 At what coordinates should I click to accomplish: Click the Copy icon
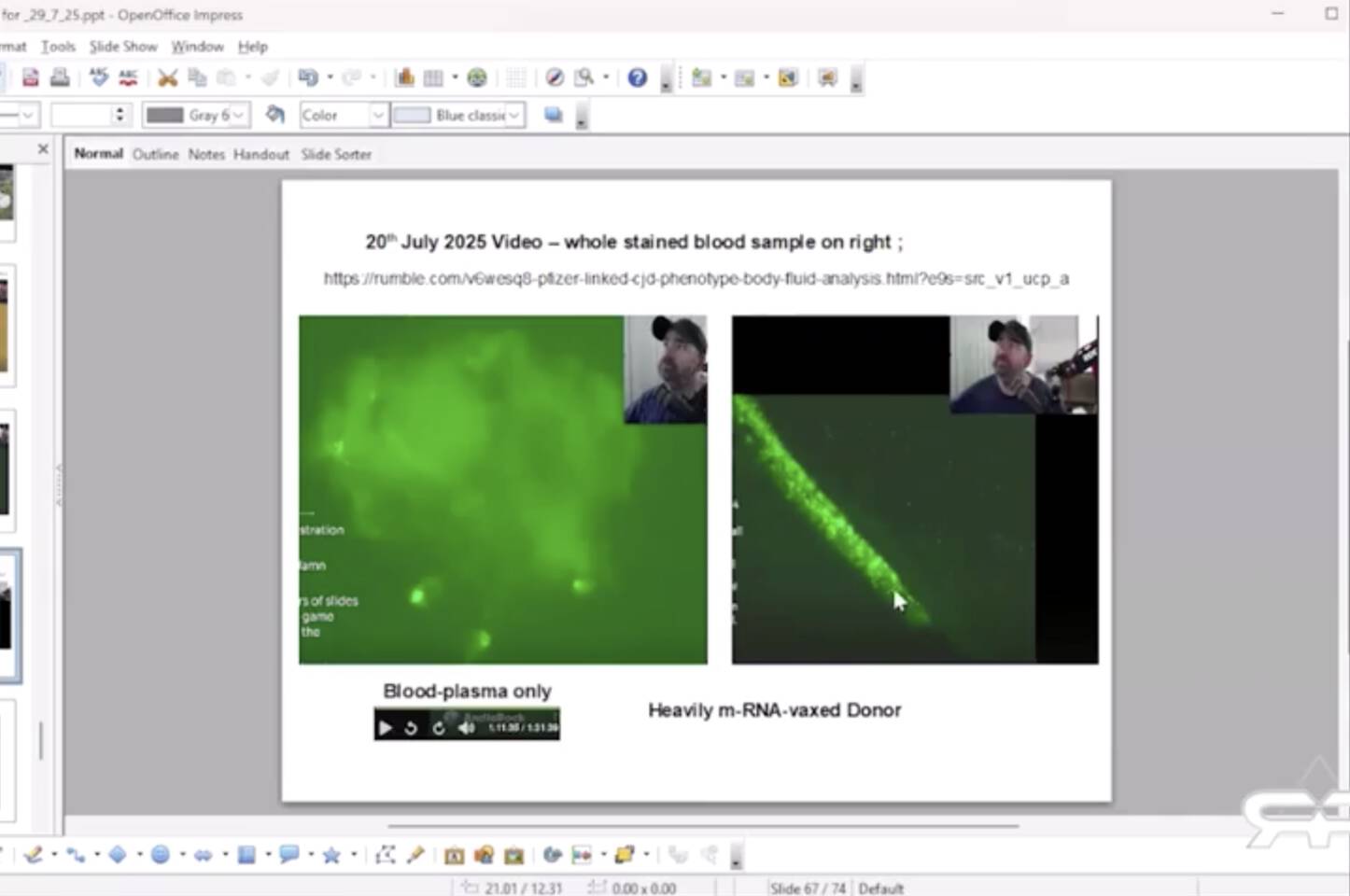197,77
